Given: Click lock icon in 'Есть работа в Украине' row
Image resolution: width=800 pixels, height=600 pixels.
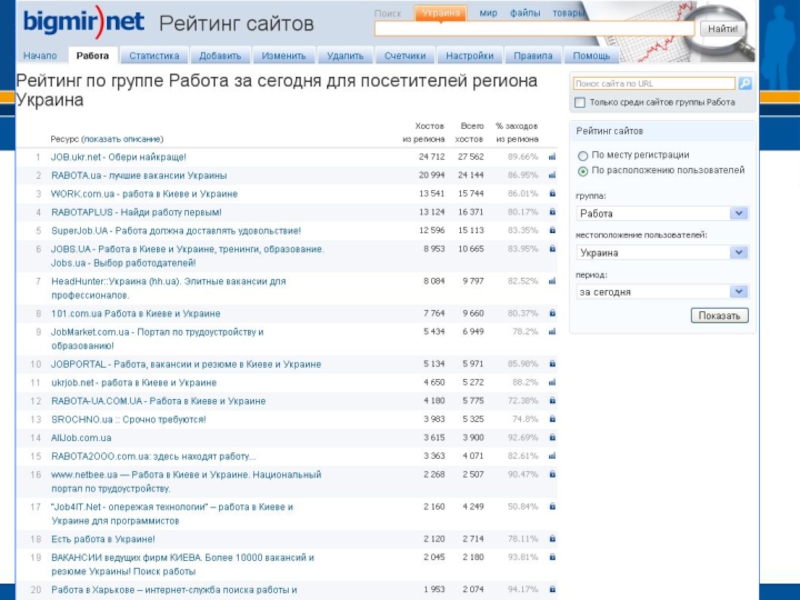Looking at the screenshot, I should click(552, 539).
